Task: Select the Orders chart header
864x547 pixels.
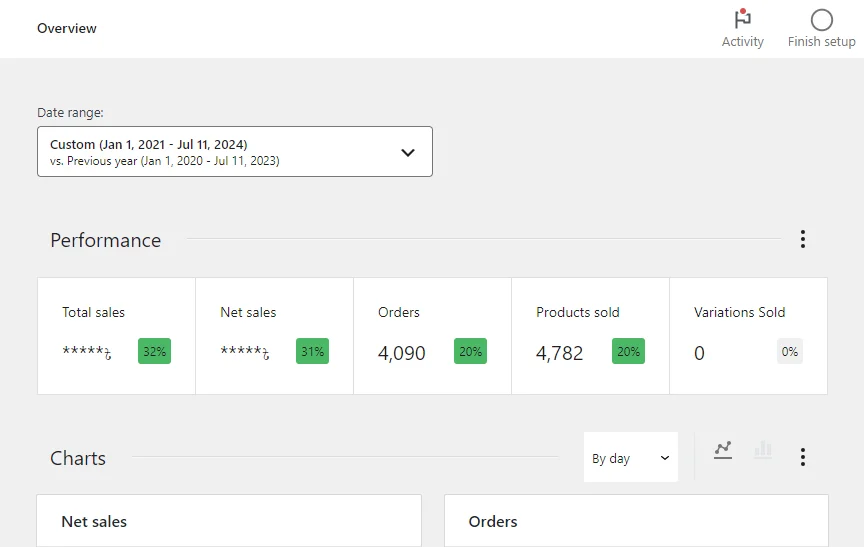Action: (x=493, y=521)
